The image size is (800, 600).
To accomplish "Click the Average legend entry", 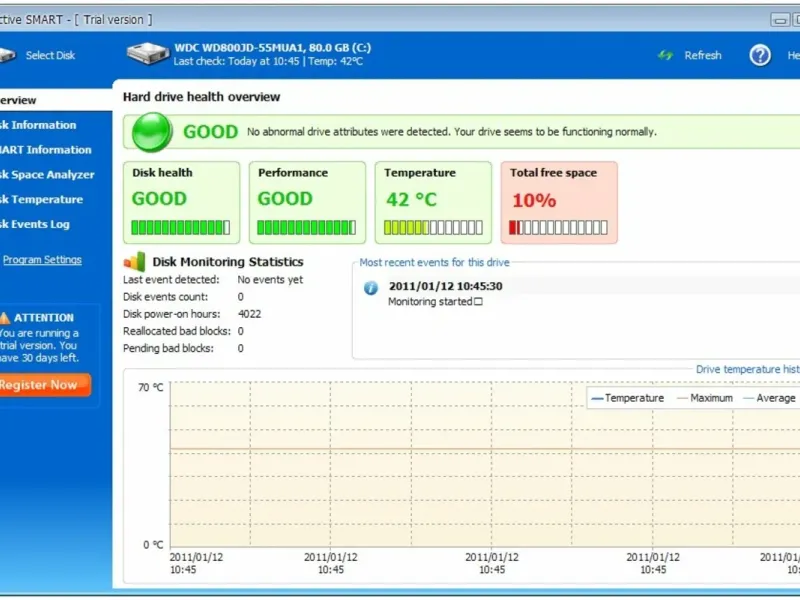I will click(769, 398).
